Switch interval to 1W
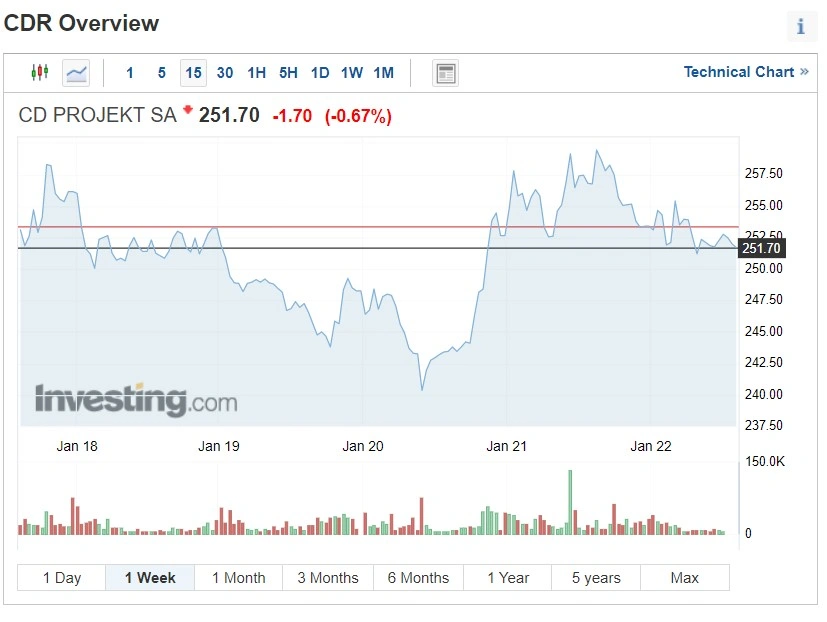 [352, 73]
